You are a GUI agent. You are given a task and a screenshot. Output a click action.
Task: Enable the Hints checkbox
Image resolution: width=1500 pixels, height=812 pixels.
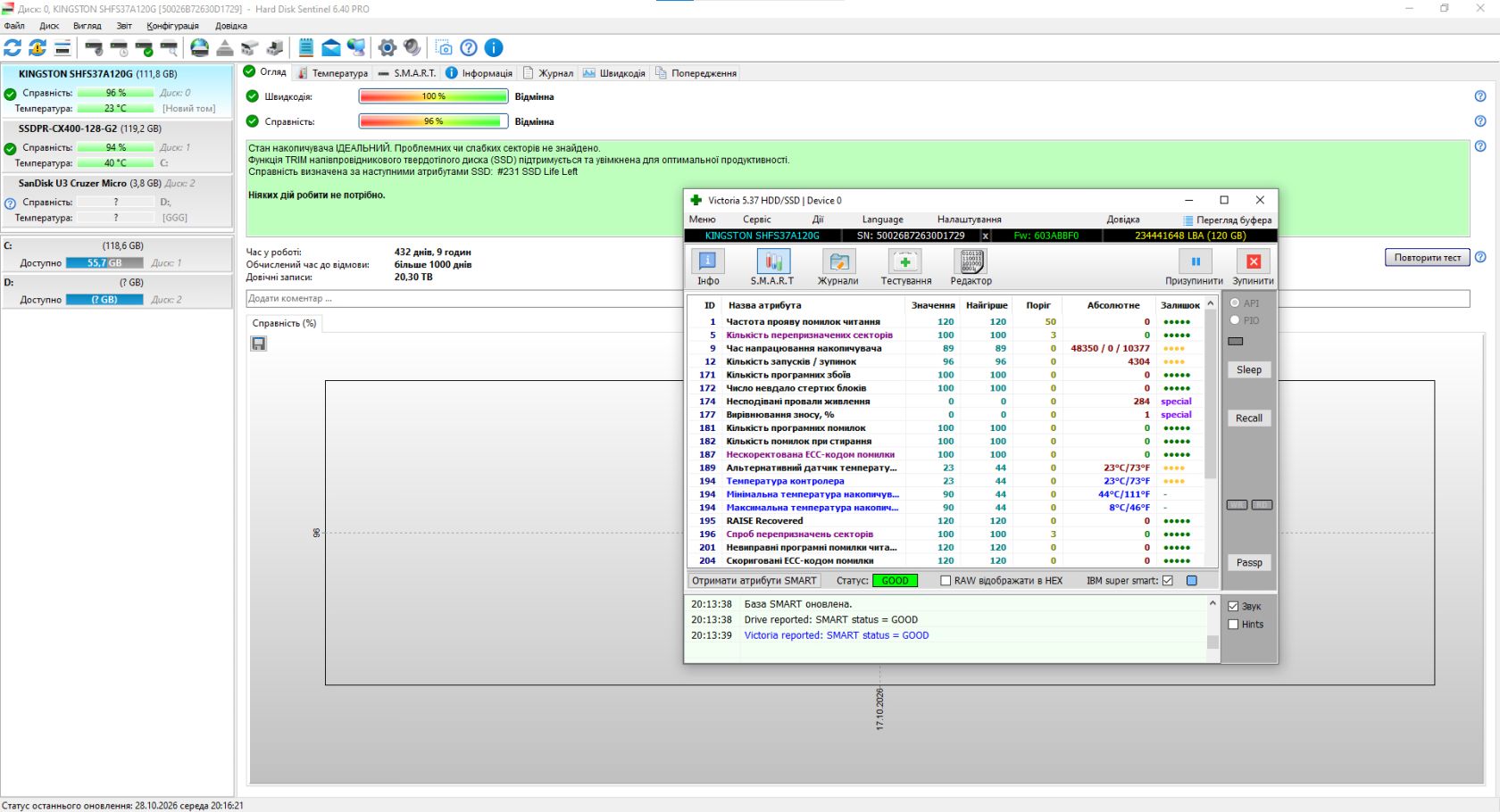(1233, 625)
